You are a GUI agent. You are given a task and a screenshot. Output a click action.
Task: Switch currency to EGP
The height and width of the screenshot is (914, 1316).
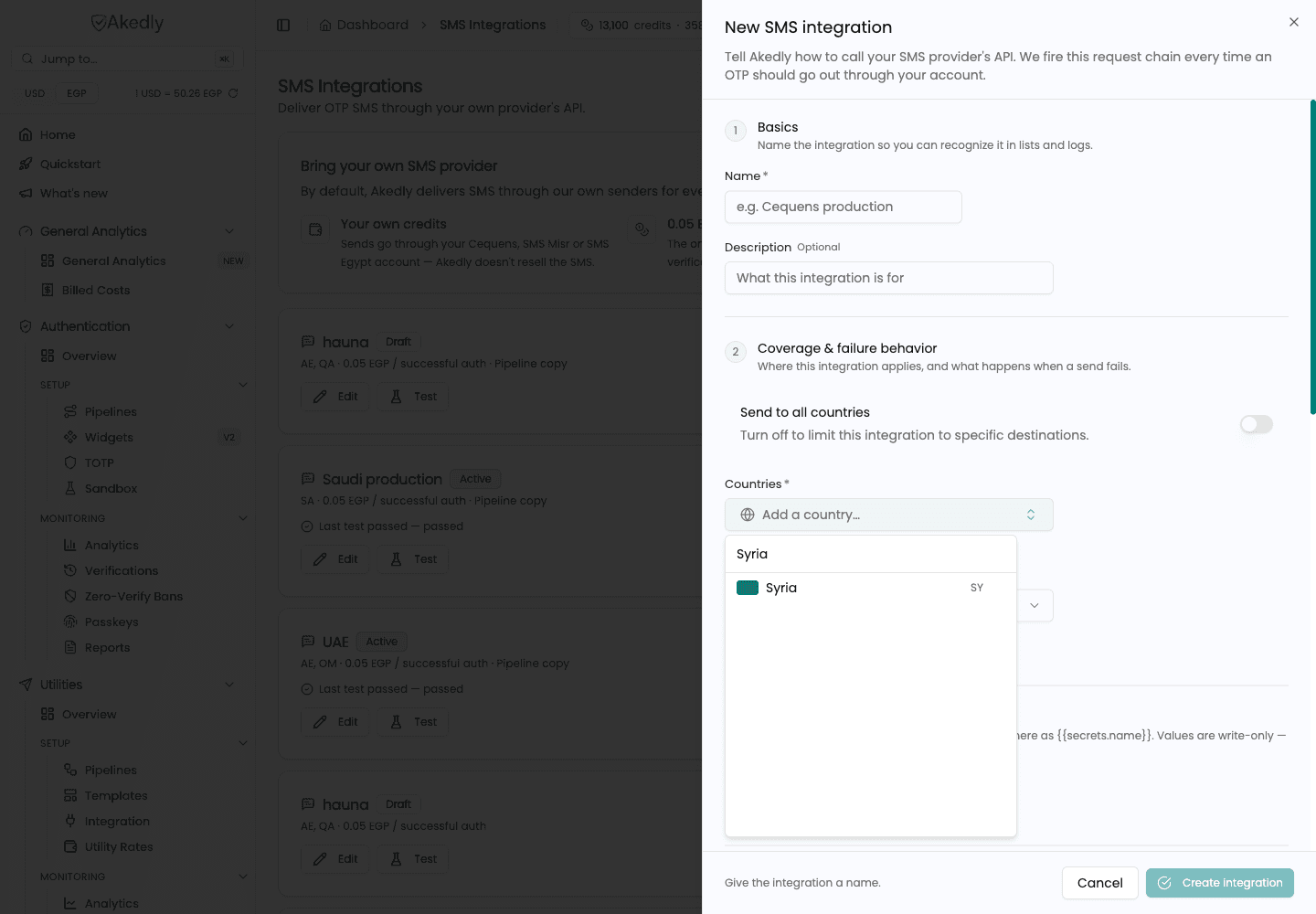point(77,93)
